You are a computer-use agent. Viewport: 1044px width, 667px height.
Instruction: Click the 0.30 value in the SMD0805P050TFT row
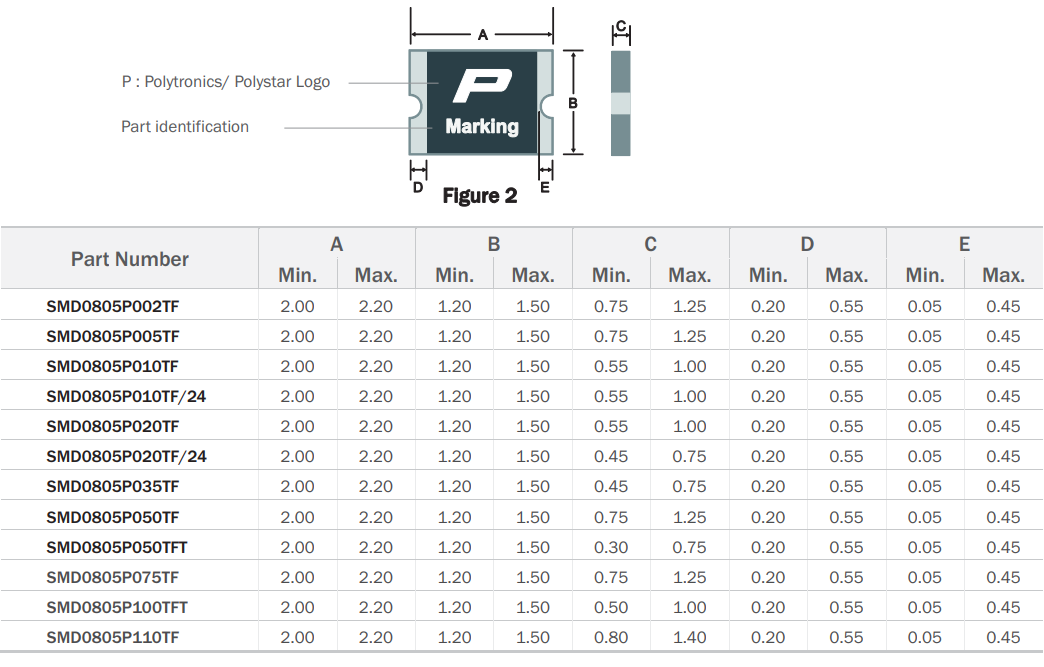point(611,548)
